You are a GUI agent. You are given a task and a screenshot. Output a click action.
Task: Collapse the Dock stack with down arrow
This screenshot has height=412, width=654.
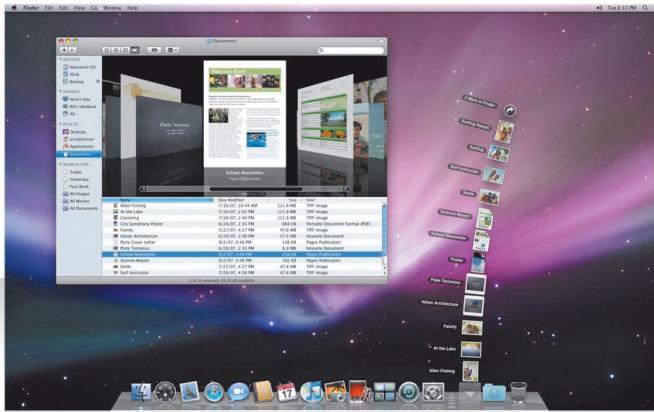click(470, 393)
